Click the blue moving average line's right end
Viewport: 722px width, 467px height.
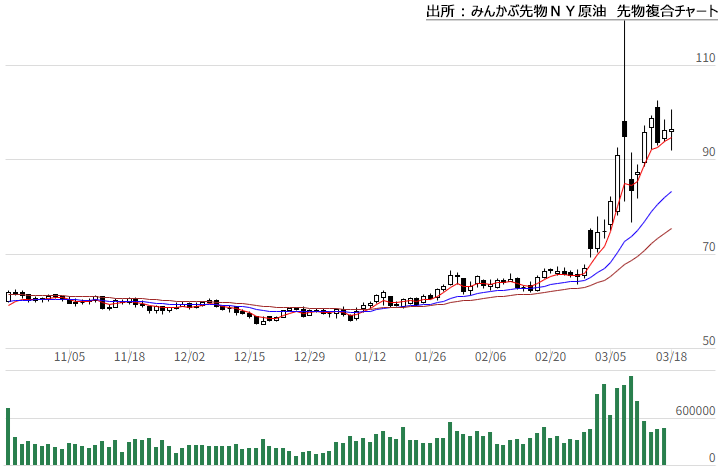coord(670,191)
